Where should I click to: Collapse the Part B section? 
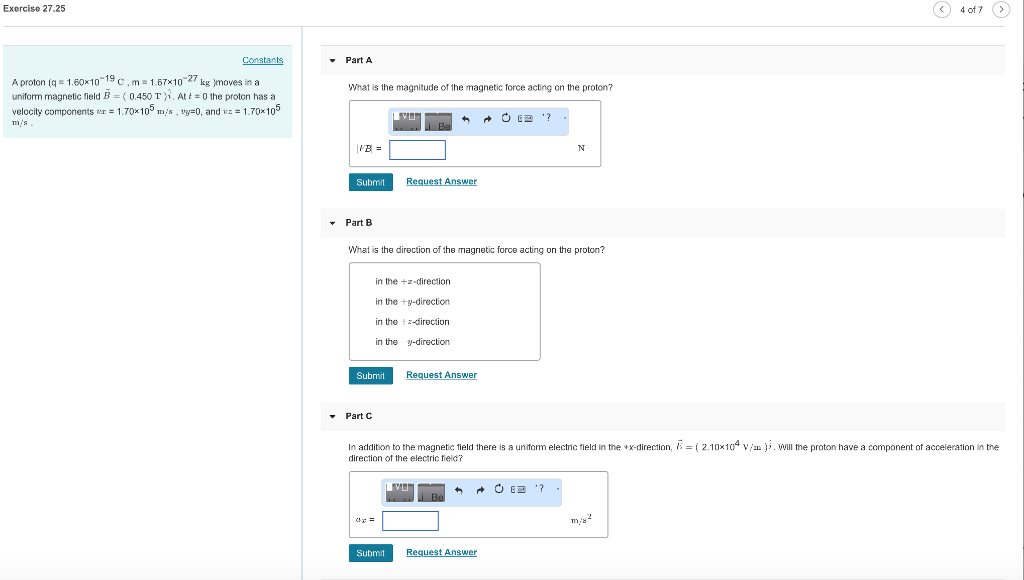(331, 222)
